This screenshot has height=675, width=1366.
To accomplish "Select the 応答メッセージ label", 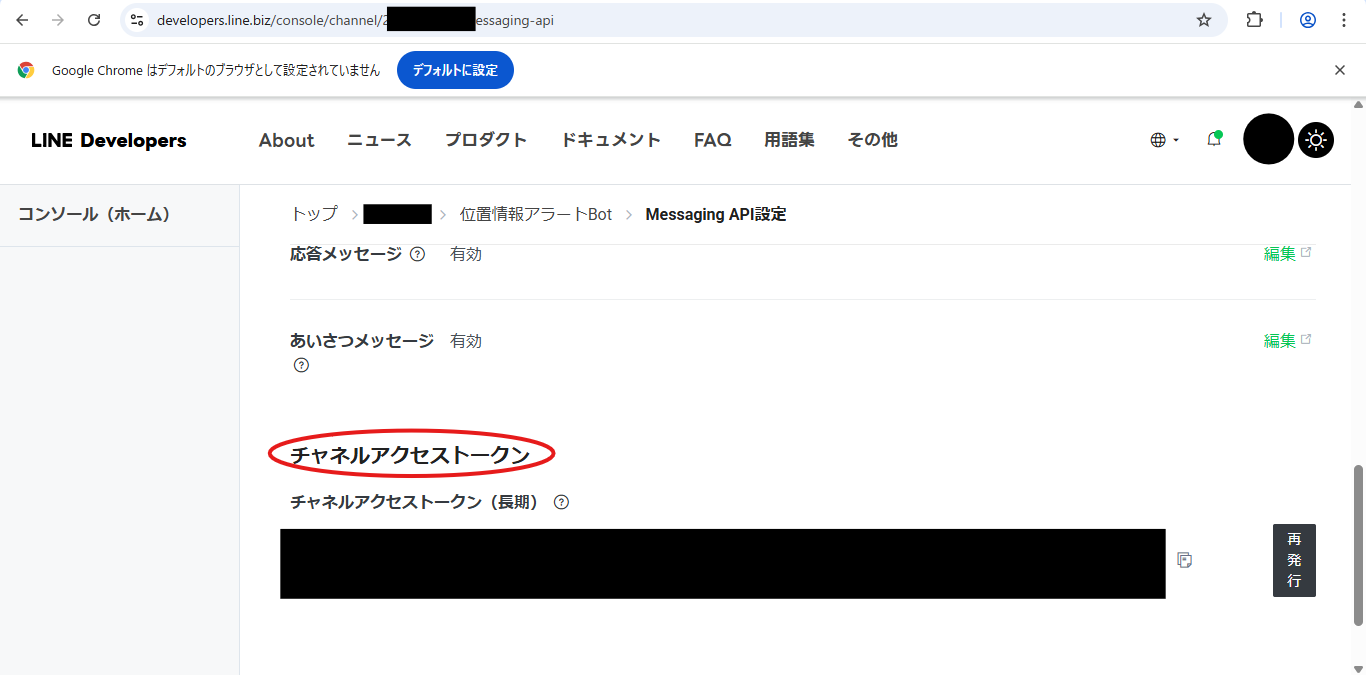I will pyautogui.click(x=346, y=254).
